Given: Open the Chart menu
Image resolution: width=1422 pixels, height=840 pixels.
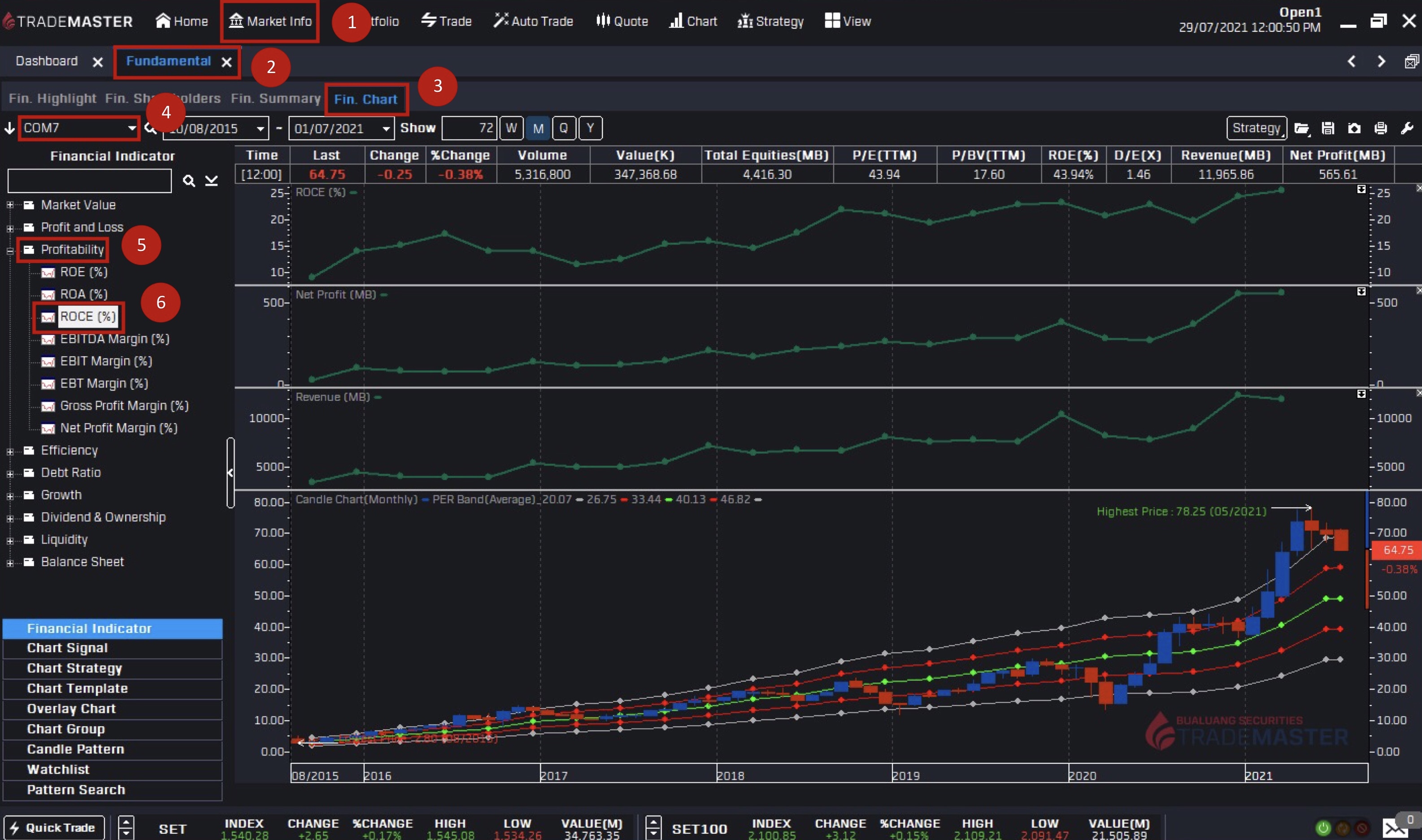Looking at the screenshot, I should [692, 21].
